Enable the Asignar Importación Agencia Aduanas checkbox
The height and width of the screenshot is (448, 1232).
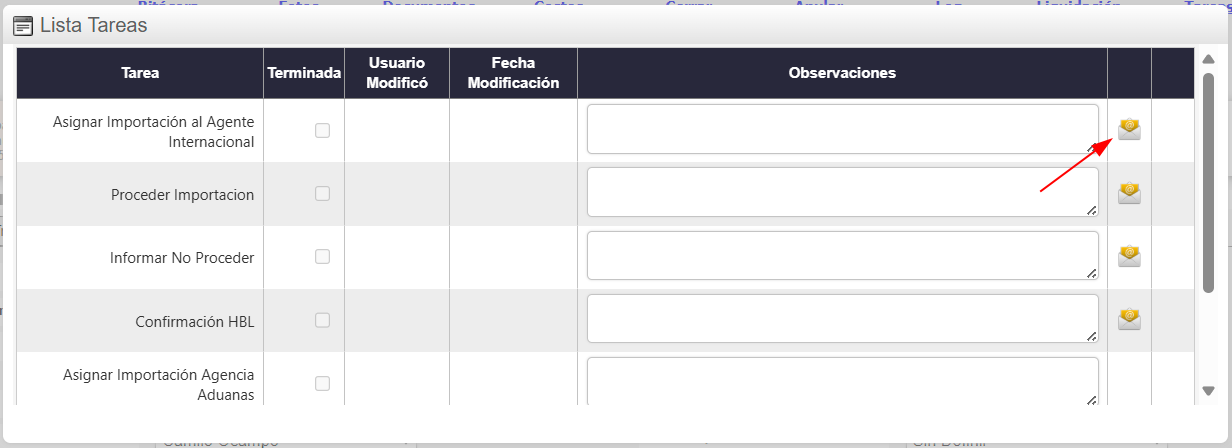322,383
